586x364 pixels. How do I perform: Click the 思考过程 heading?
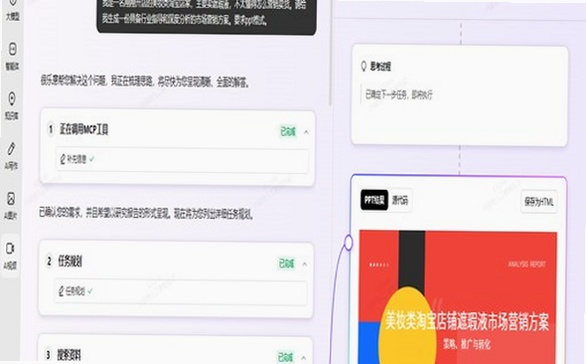380,67
